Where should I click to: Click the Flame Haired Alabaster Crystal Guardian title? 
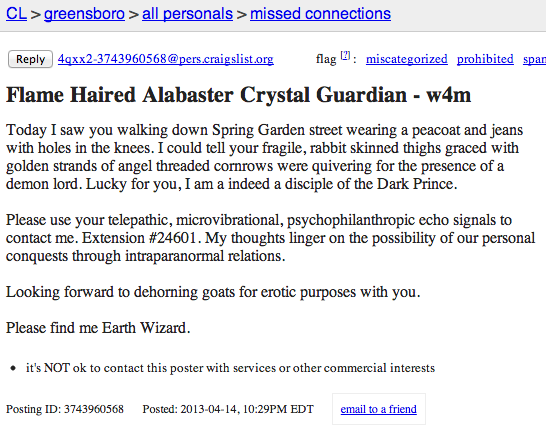[x=239, y=95]
